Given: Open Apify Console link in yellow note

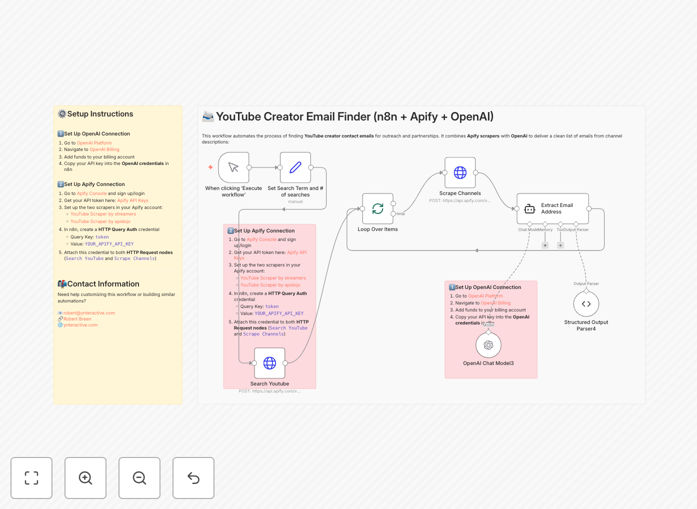Looking at the screenshot, I should [x=92, y=193].
